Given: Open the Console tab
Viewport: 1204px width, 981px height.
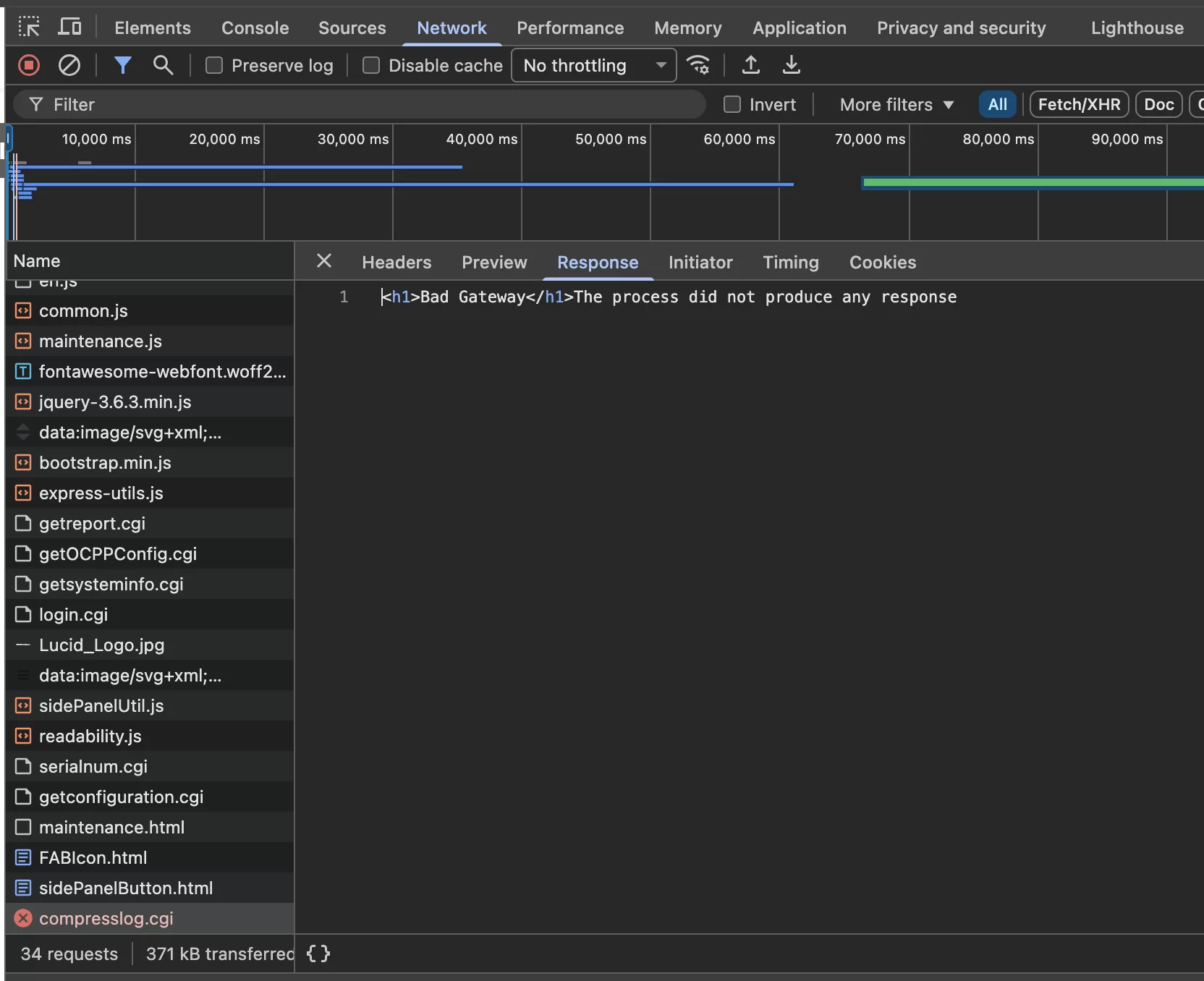Looking at the screenshot, I should click(x=255, y=27).
